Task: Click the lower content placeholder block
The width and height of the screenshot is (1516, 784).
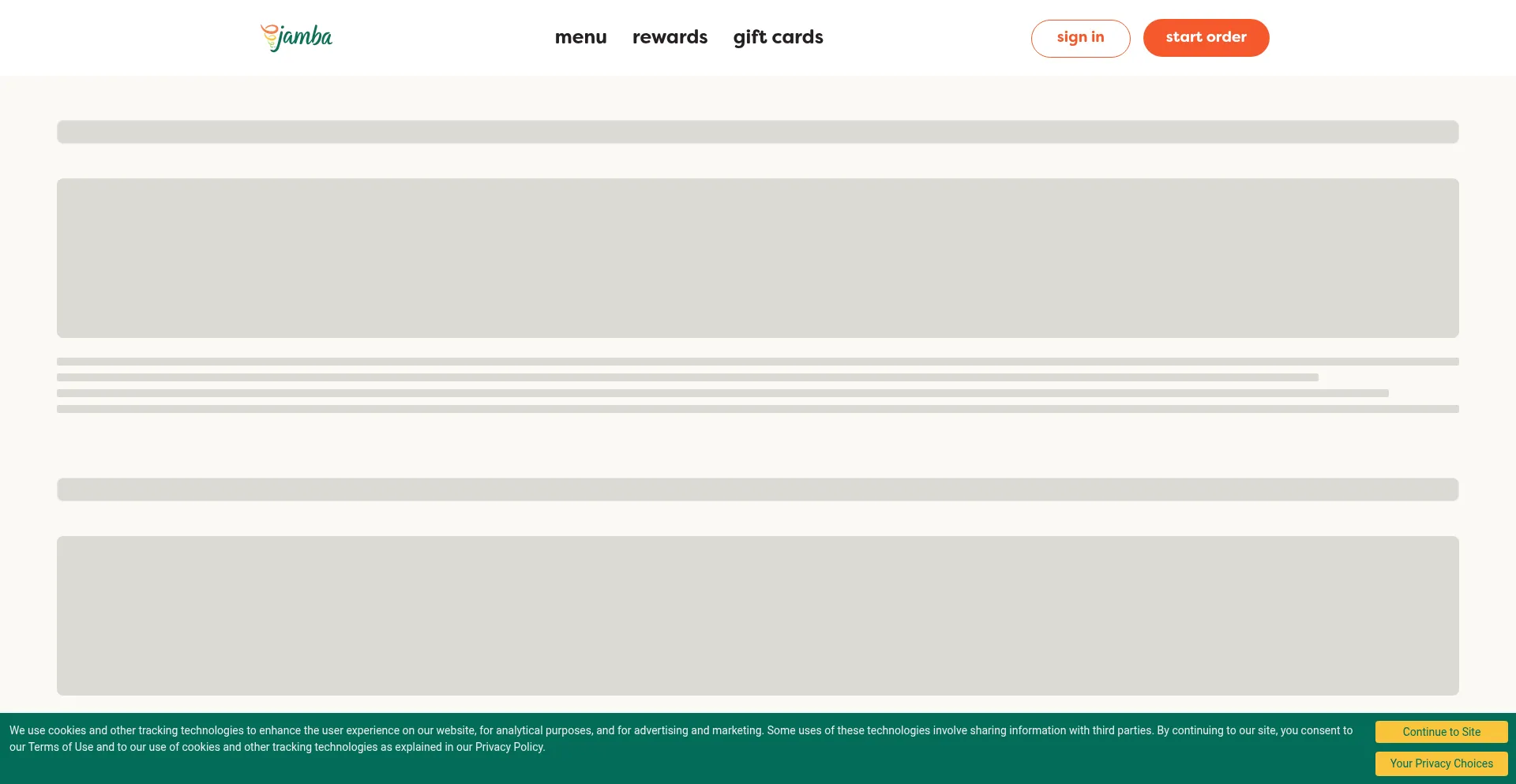Action: tap(757, 616)
